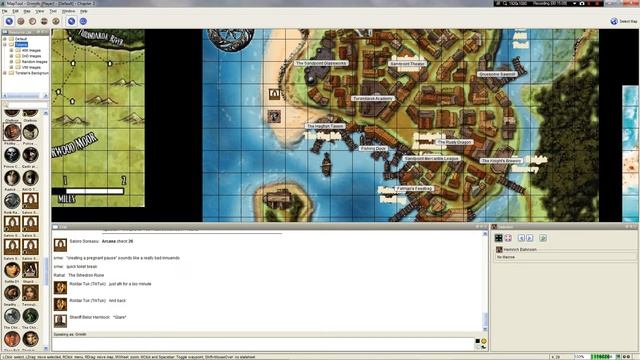Viewport: 640px width, 360px height.
Task: Select the highlighted bearded man token thumbnail
Action: point(12,132)
